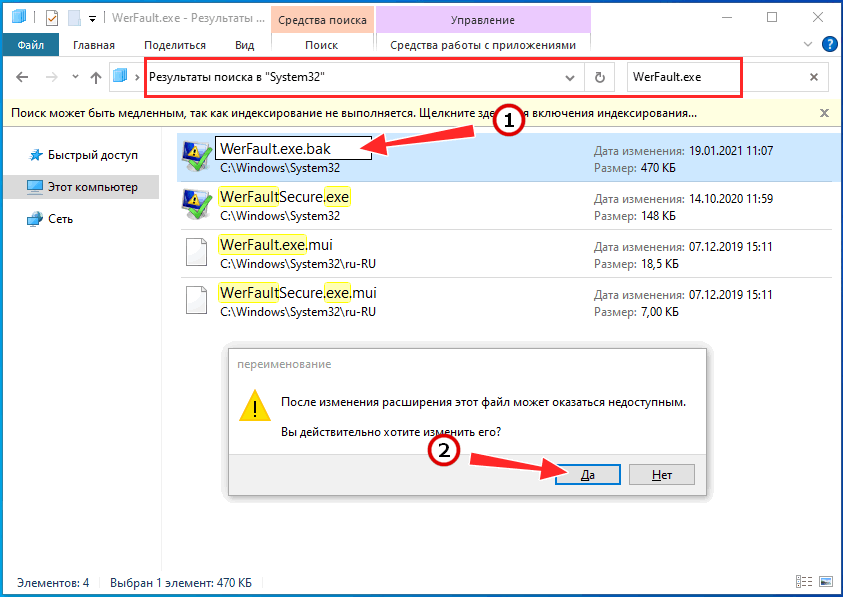The height and width of the screenshot is (597, 843).
Task: Switch to large thumbnails view icon
Action: coord(825,581)
